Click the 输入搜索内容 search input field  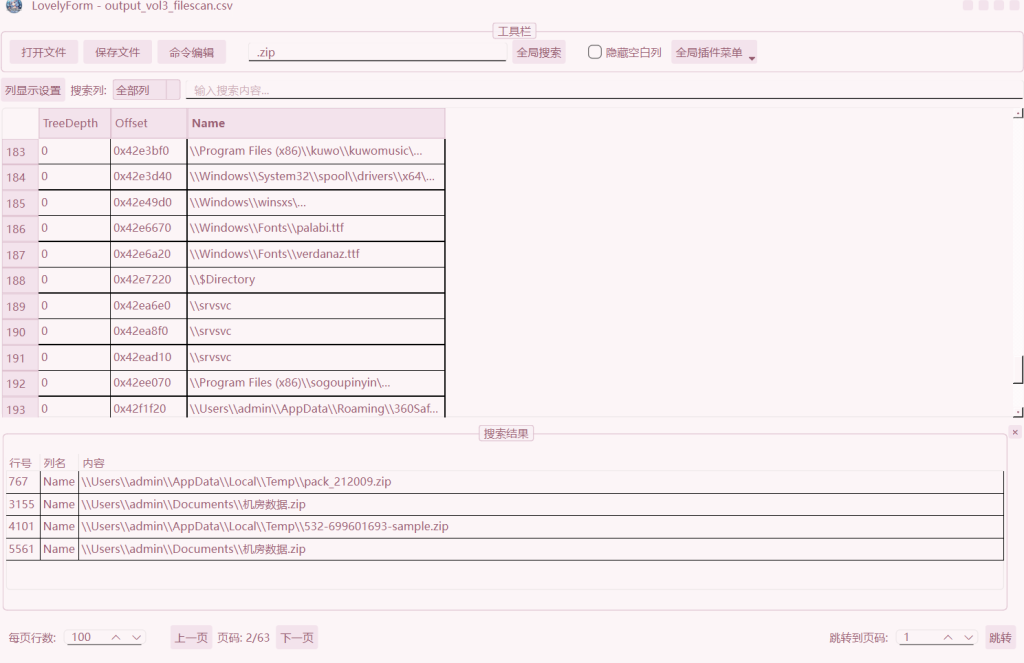point(600,90)
